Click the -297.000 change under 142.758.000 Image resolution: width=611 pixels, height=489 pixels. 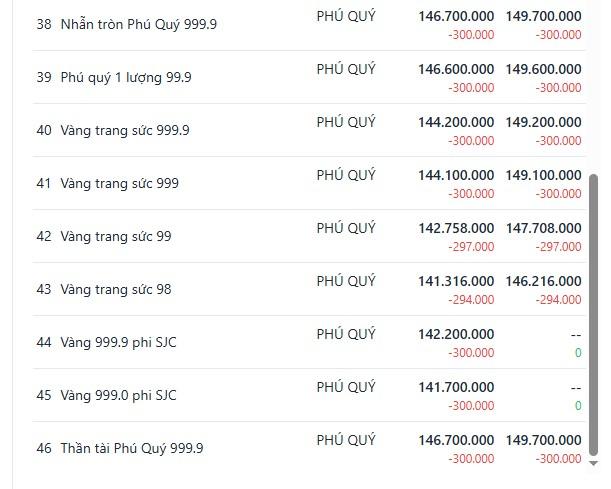[471, 247]
